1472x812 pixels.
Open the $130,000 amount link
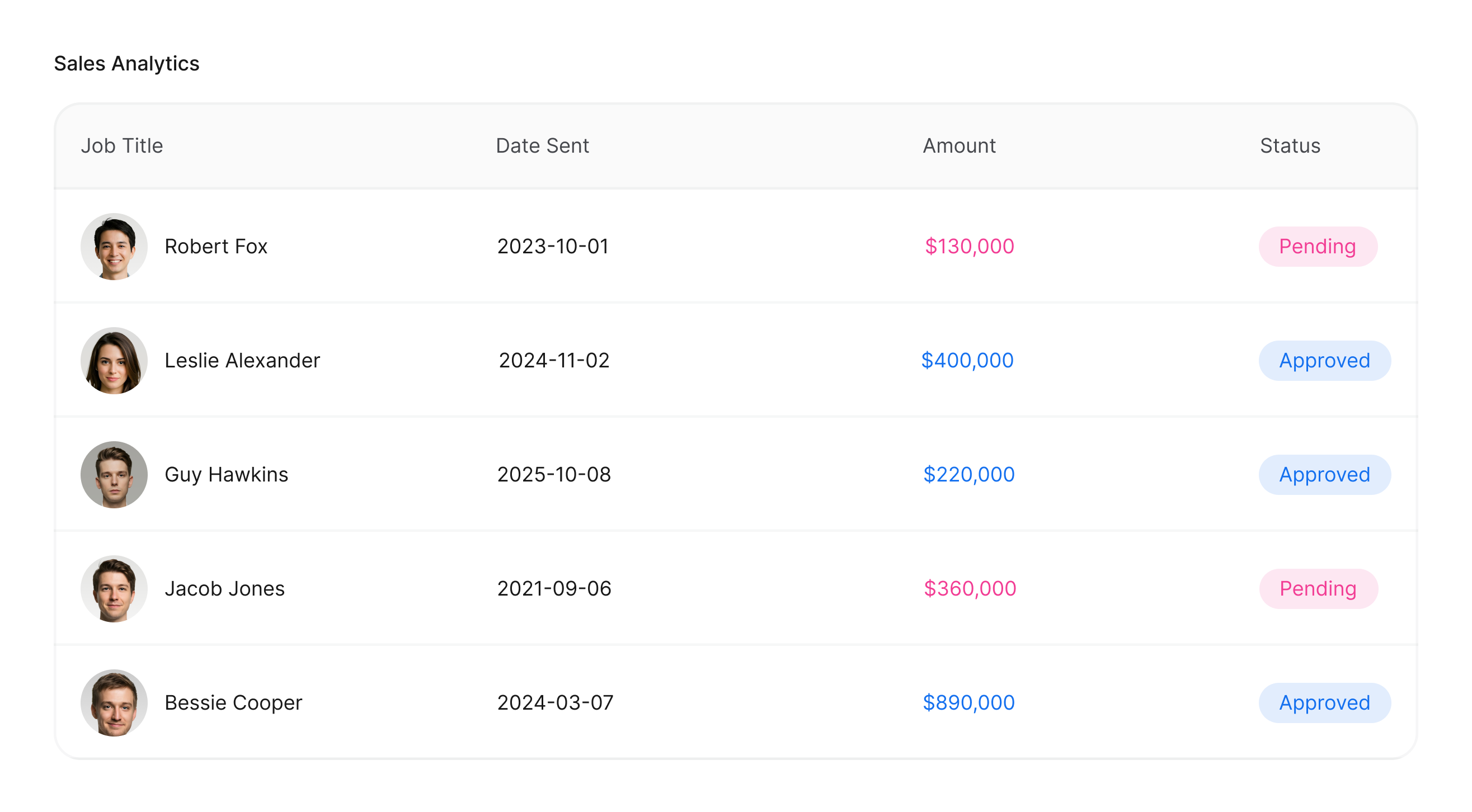coord(969,247)
